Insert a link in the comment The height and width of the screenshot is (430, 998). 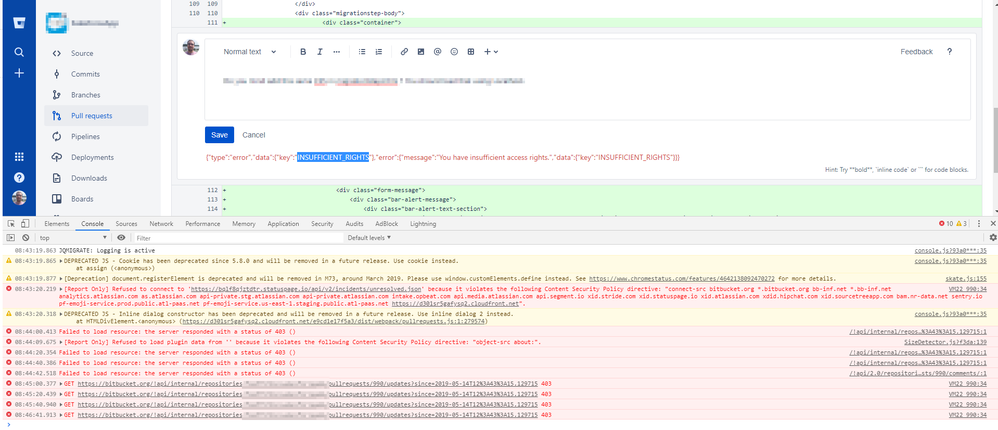[404, 52]
